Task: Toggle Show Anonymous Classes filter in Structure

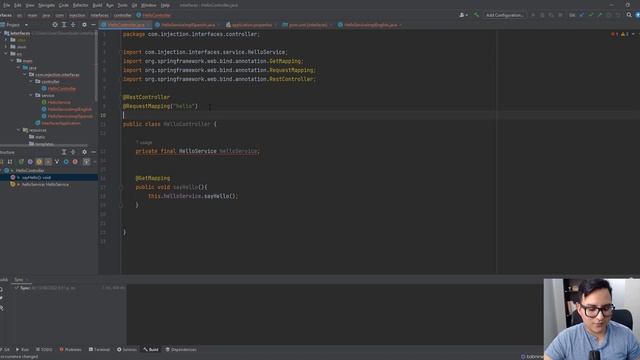Action: coord(66,162)
